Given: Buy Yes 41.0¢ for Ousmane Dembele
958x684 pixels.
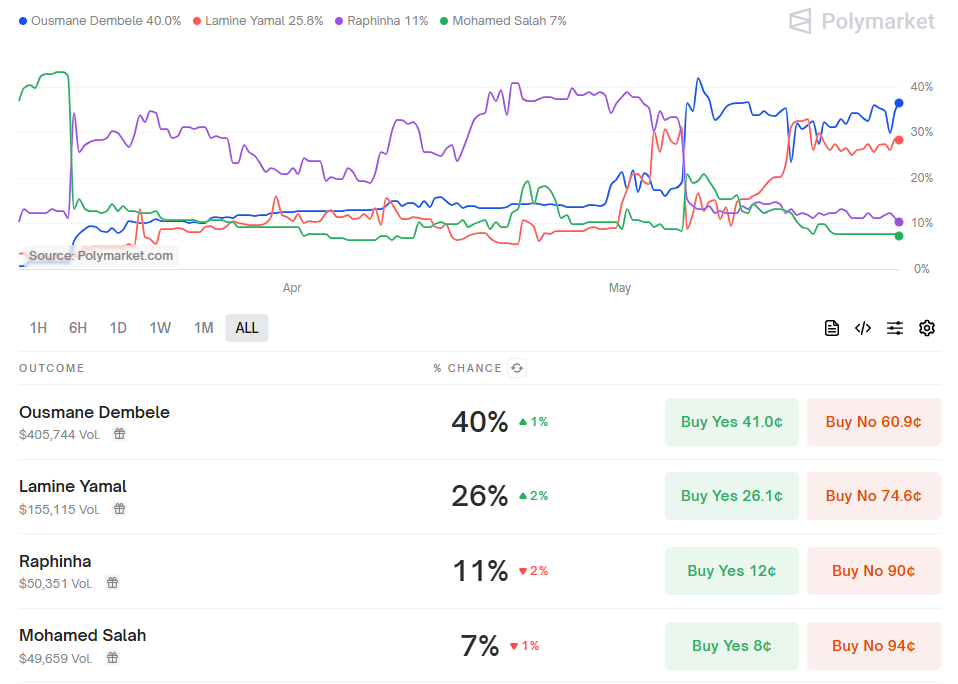Looking at the screenshot, I should point(731,422).
